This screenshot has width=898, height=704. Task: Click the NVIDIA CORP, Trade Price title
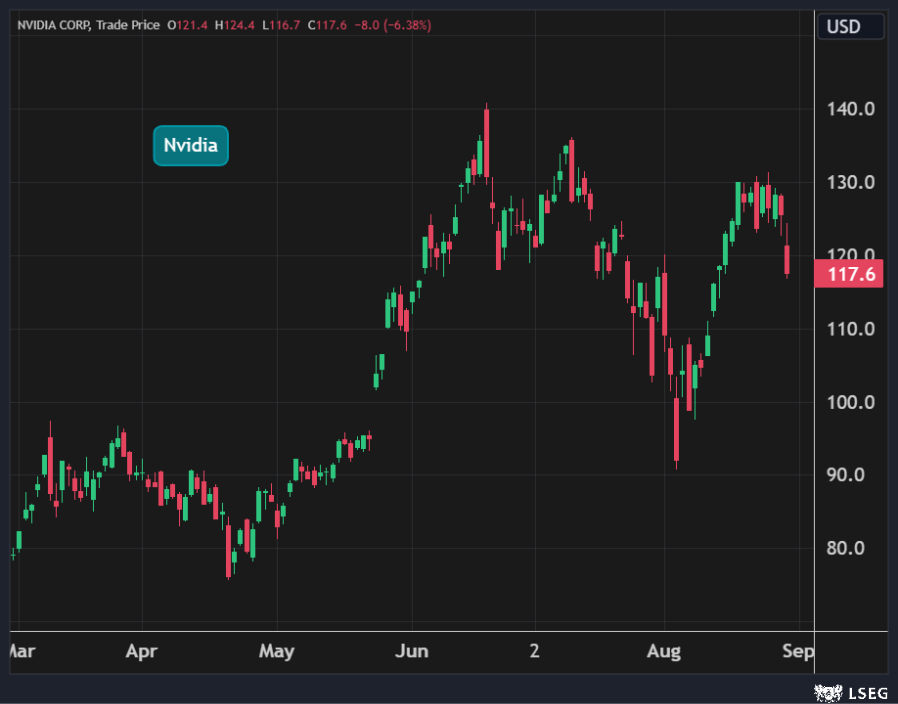pos(88,25)
